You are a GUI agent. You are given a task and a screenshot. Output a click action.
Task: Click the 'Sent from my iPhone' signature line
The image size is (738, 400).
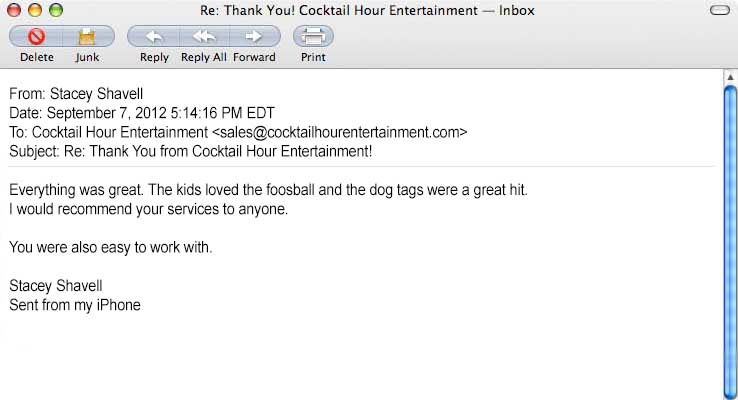pyautogui.click(x=75, y=305)
